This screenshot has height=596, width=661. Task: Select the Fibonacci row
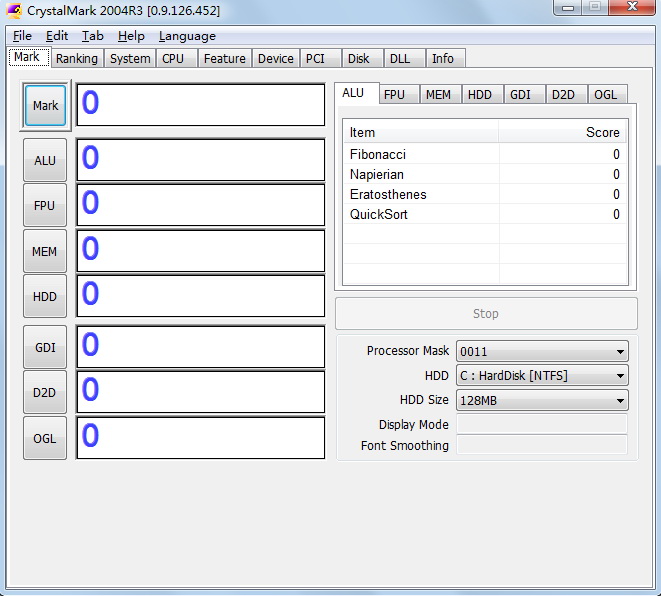click(485, 154)
